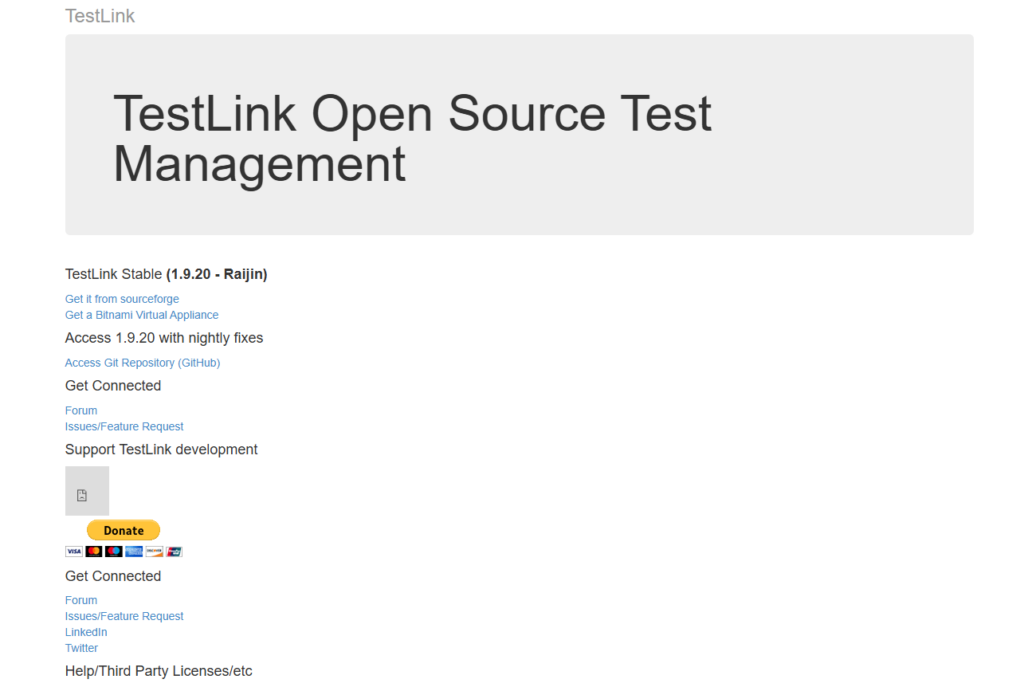Open the TestLink brand link in header
The width and height of the screenshot is (1024, 687).
100,16
